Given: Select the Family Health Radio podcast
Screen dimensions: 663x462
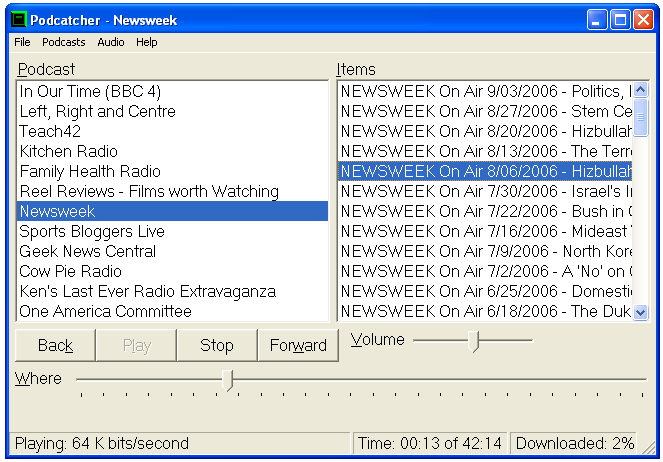Looking at the screenshot, I should coord(173,171).
